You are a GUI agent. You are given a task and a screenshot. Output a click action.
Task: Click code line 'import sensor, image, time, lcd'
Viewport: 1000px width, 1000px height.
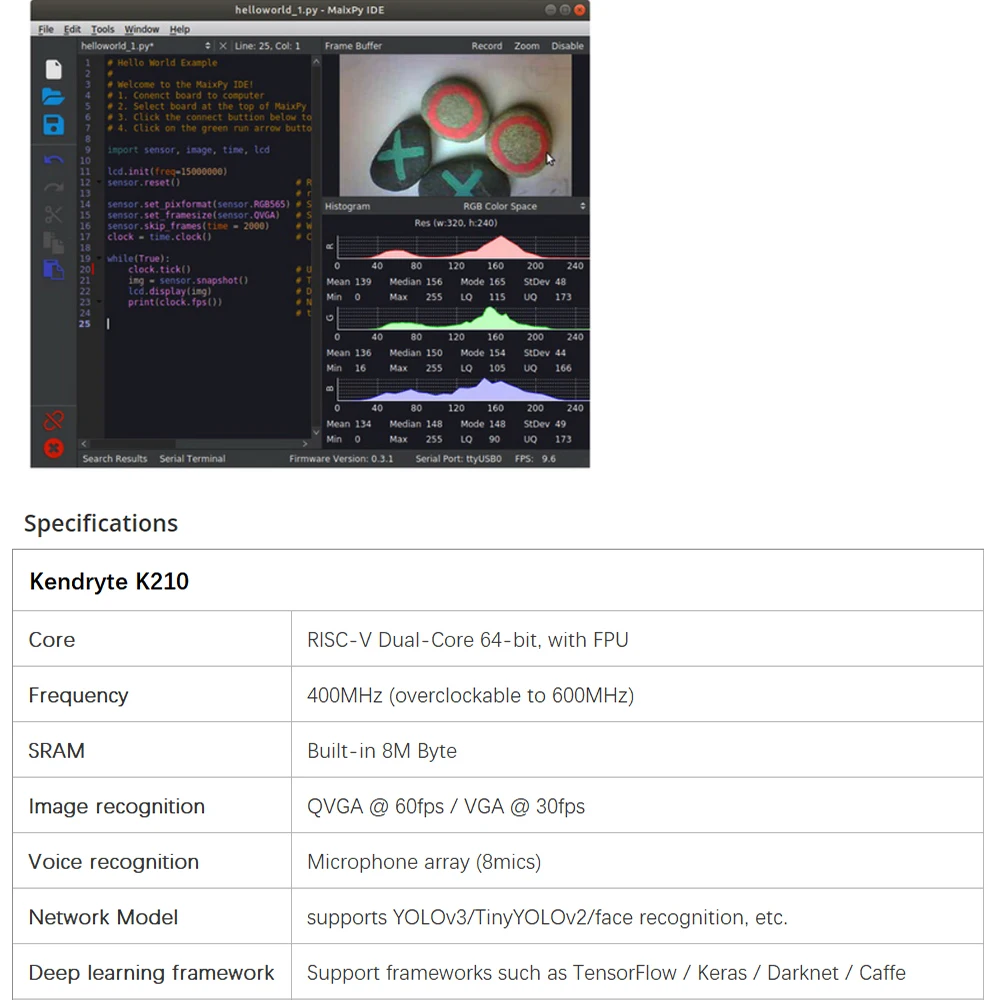pyautogui.click(x=188, y=150)
